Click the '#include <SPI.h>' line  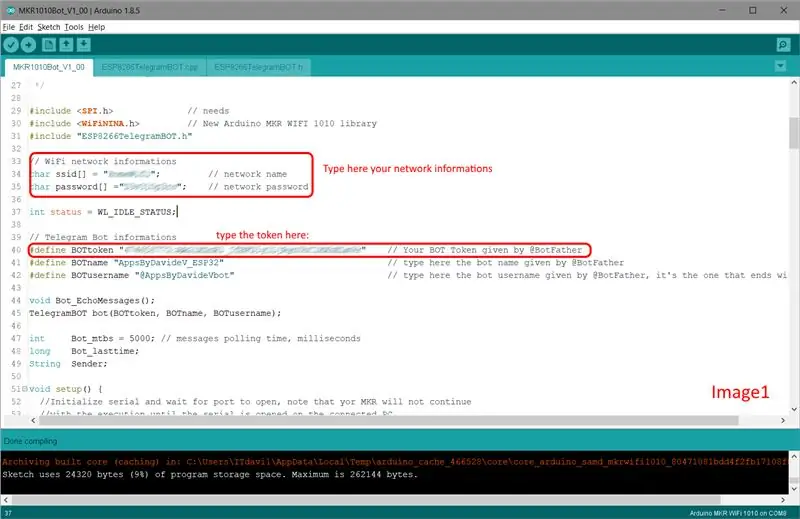pos(71,111)
